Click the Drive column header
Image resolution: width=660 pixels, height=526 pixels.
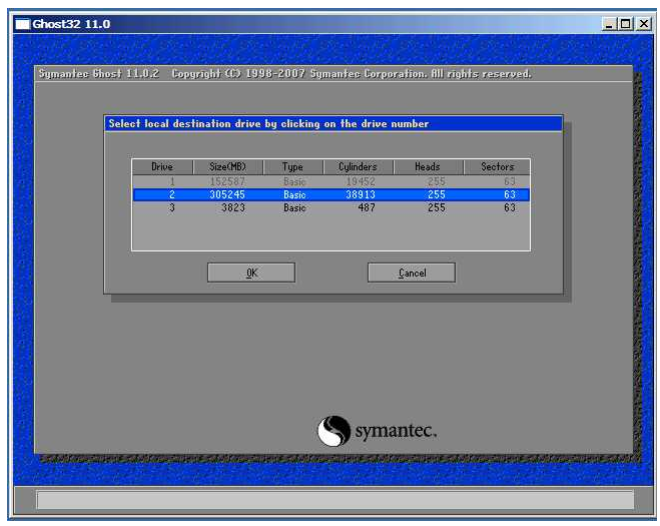point(162,167)
